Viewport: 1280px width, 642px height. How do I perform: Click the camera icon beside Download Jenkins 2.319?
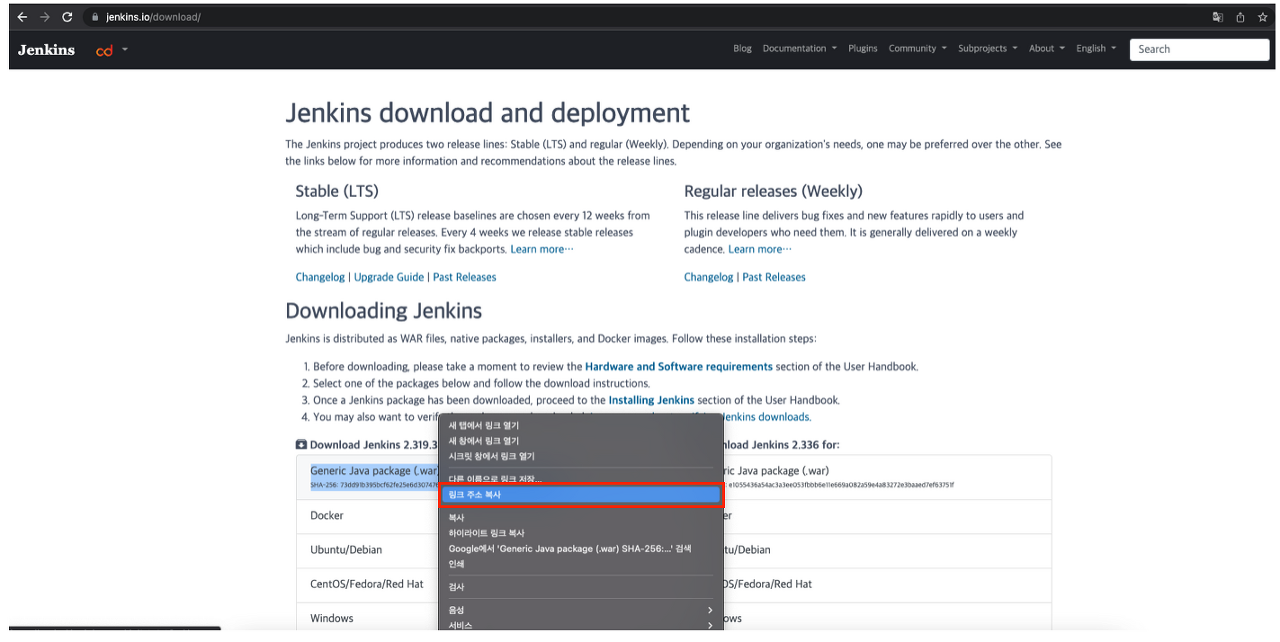click(x=301, y=445)
